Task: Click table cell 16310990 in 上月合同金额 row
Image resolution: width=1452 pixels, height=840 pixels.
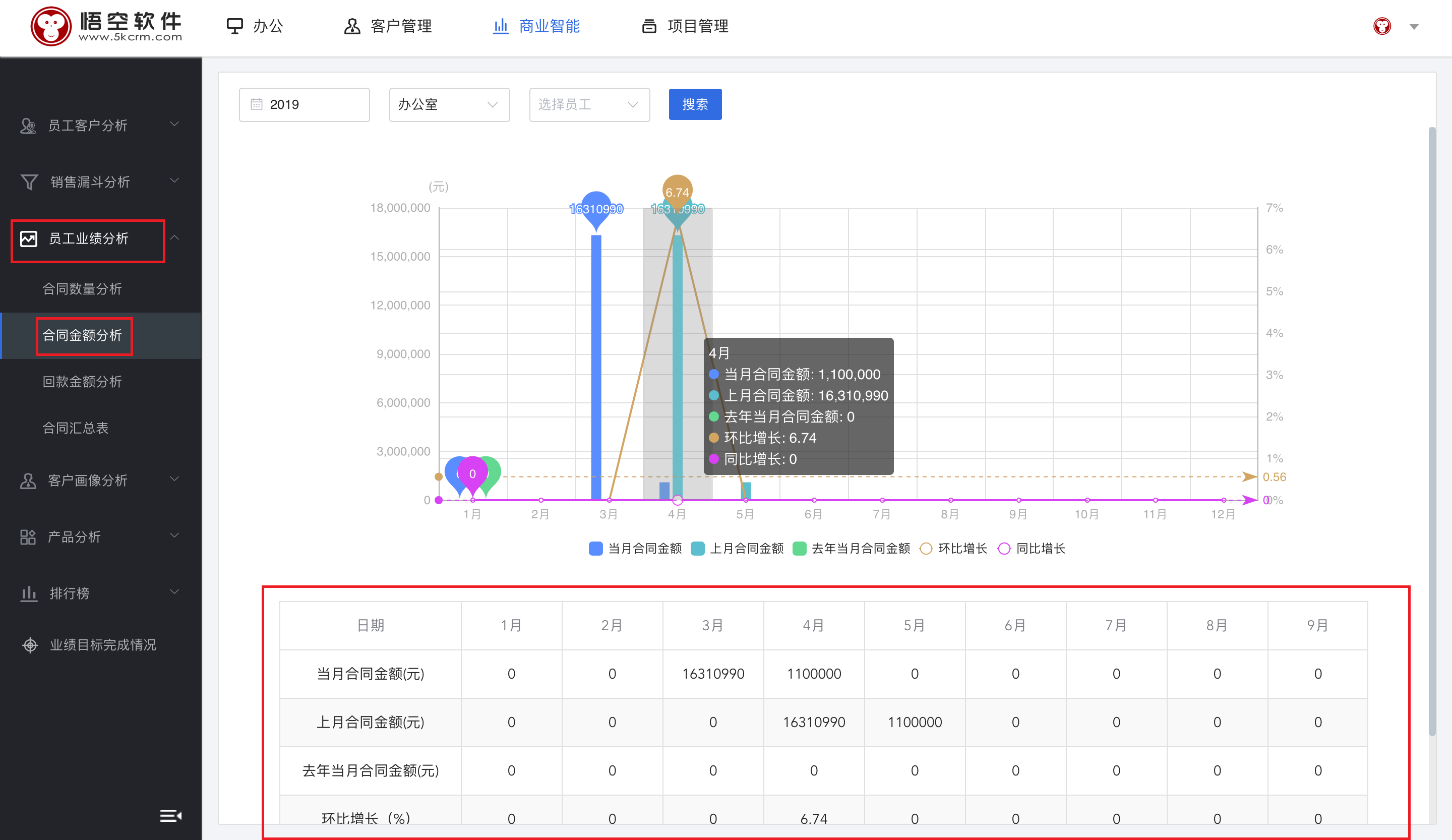Action: 814,722
